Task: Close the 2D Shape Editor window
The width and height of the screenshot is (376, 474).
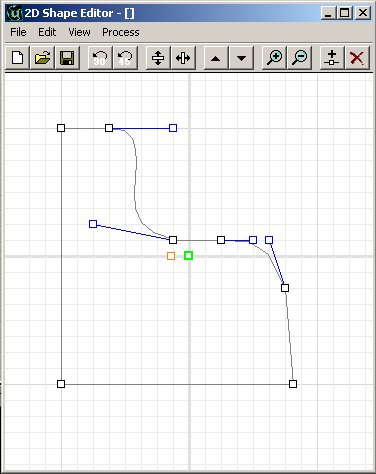Action: coord(363,13)
